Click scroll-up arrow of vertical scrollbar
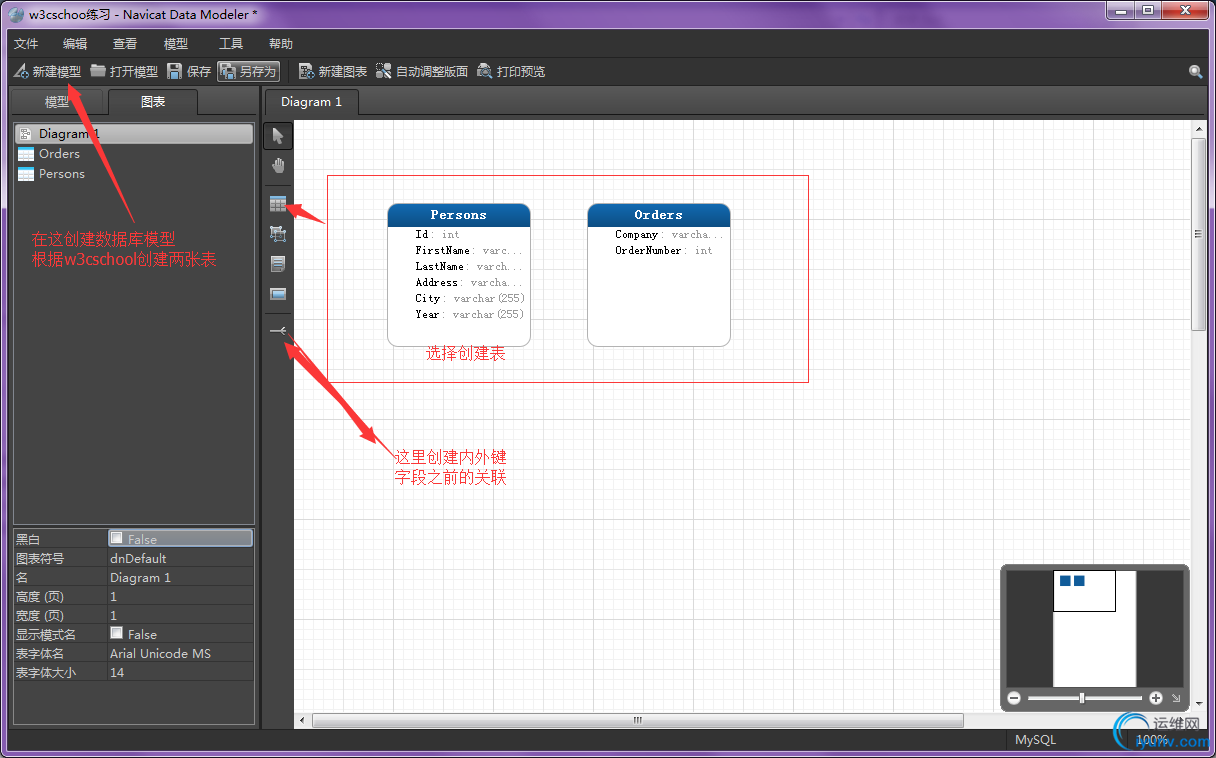 click(1199, 128)
